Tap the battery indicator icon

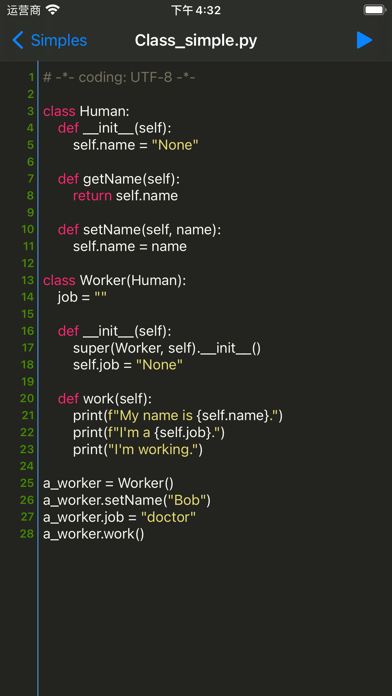click(374, 10)
